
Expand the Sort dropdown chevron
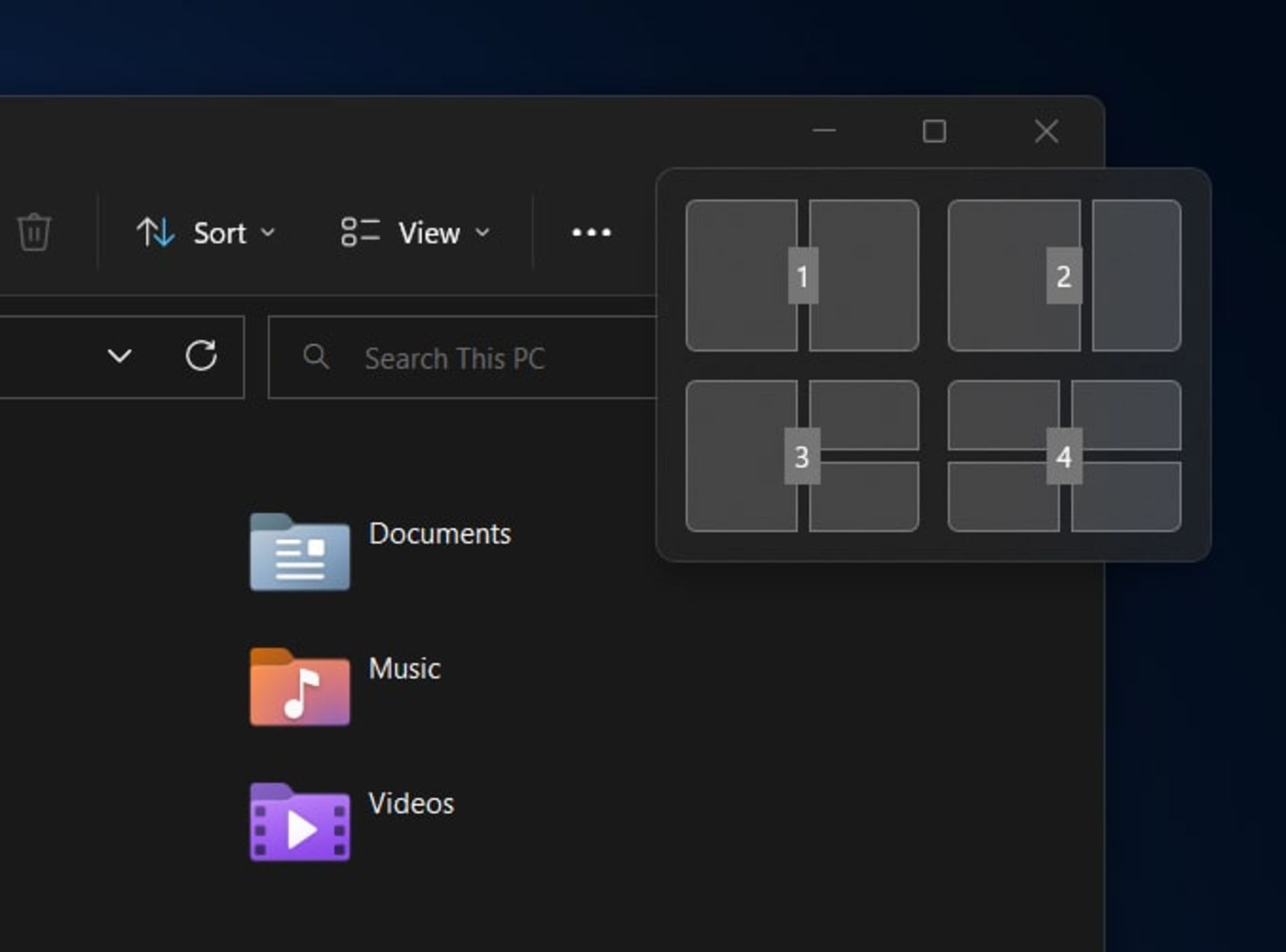269,234
